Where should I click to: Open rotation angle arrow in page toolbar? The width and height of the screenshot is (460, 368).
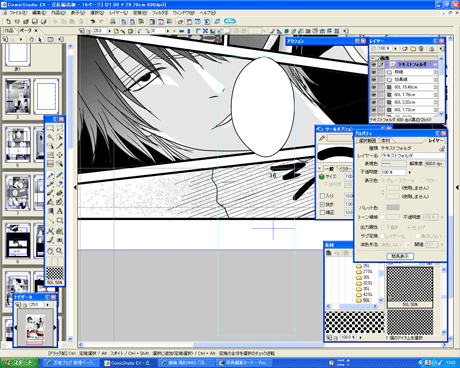[x=168, y=31]
